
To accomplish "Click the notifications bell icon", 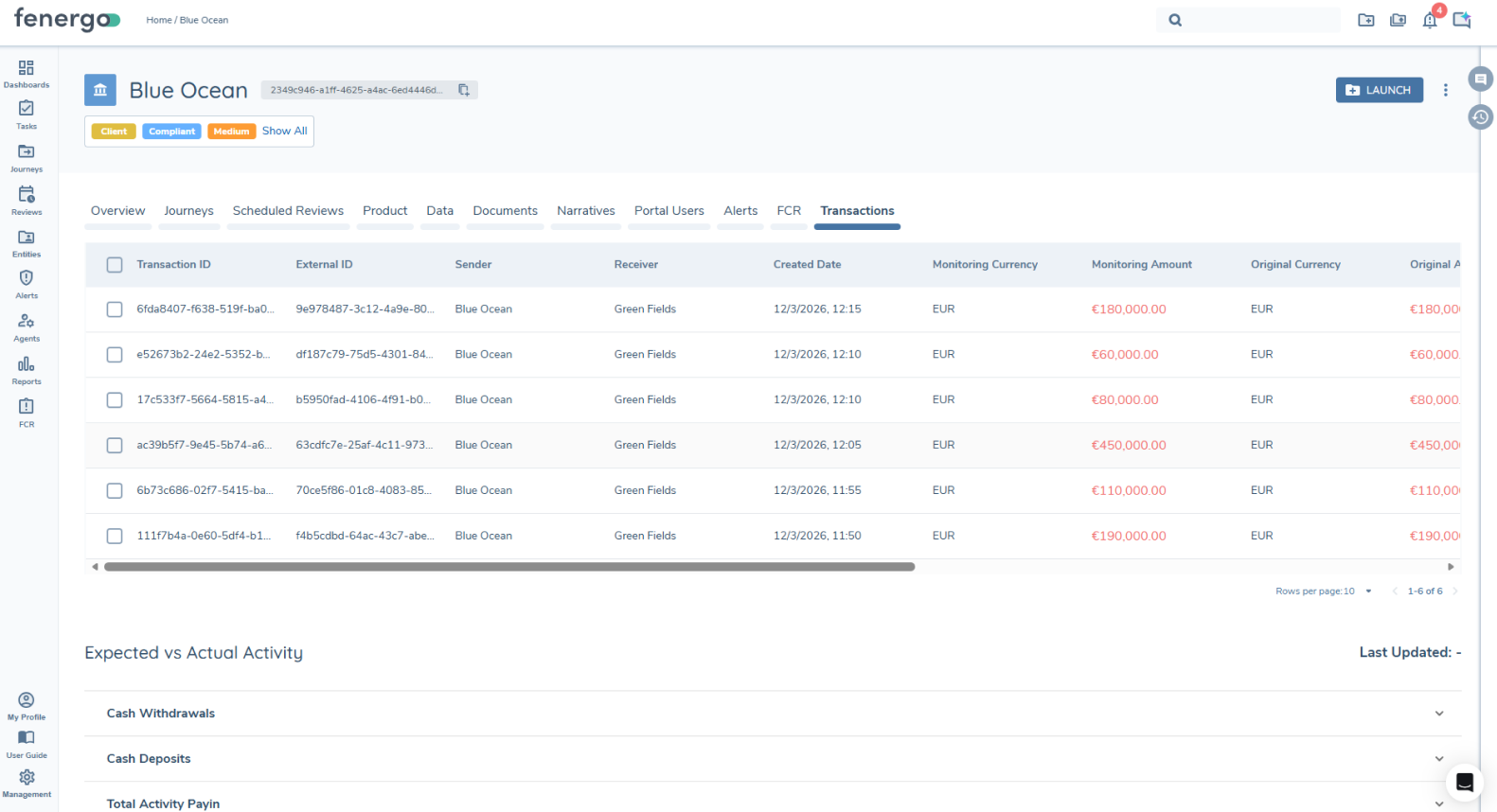I will (x=1429, y=20).
